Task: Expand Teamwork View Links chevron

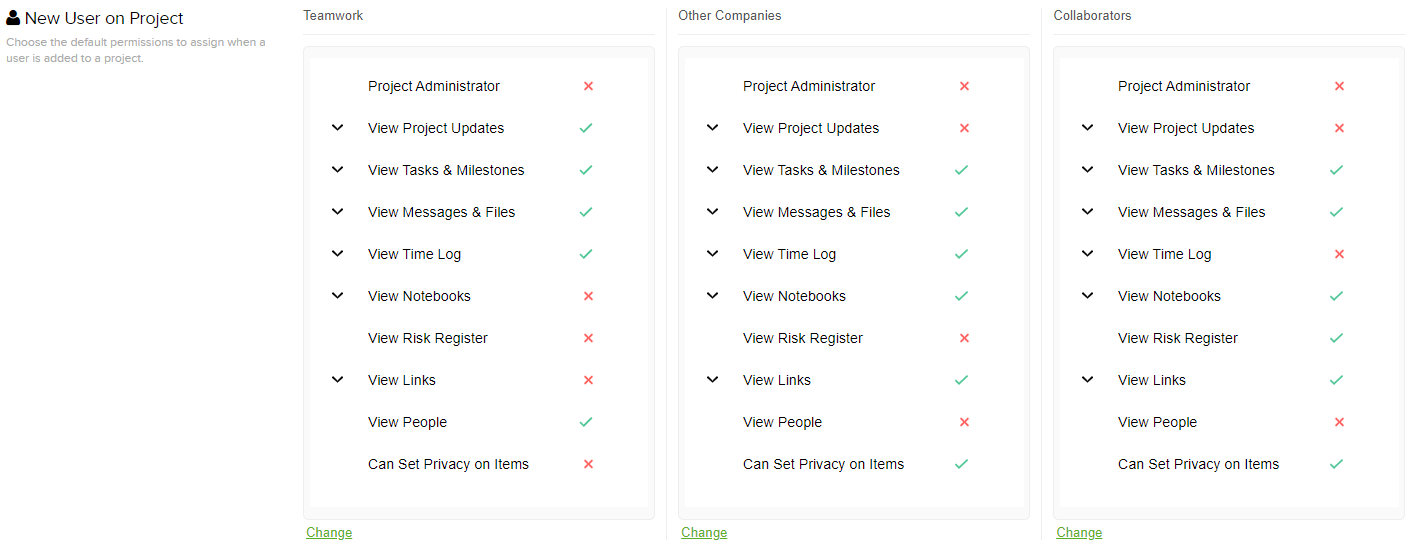Action: click(x=338, y=380)
